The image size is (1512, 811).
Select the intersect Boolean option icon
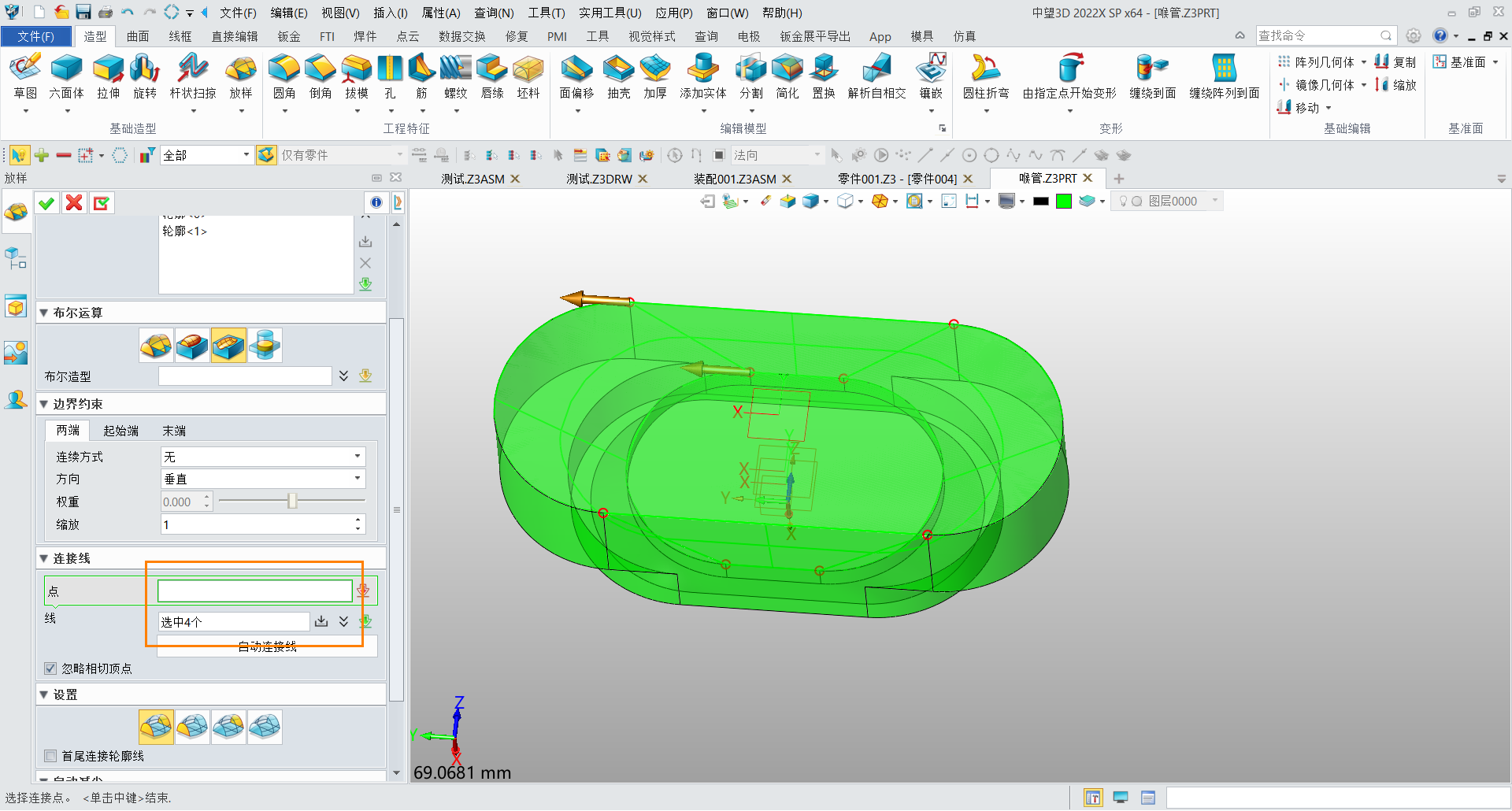coord(265,345)
